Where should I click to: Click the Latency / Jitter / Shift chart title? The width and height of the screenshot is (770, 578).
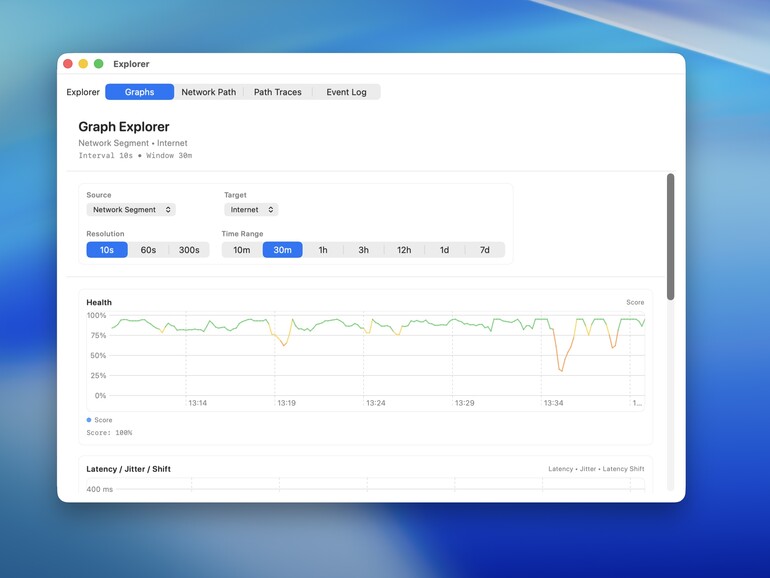(129, 469)
